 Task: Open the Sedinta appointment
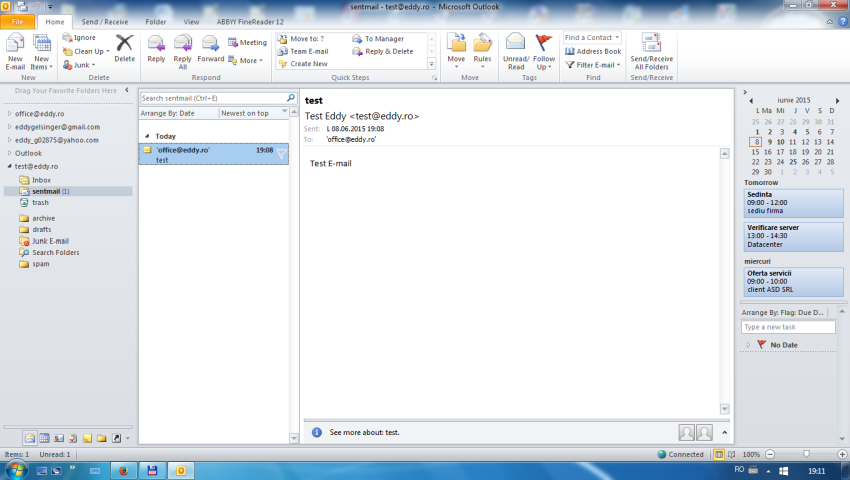click(794, 202)
